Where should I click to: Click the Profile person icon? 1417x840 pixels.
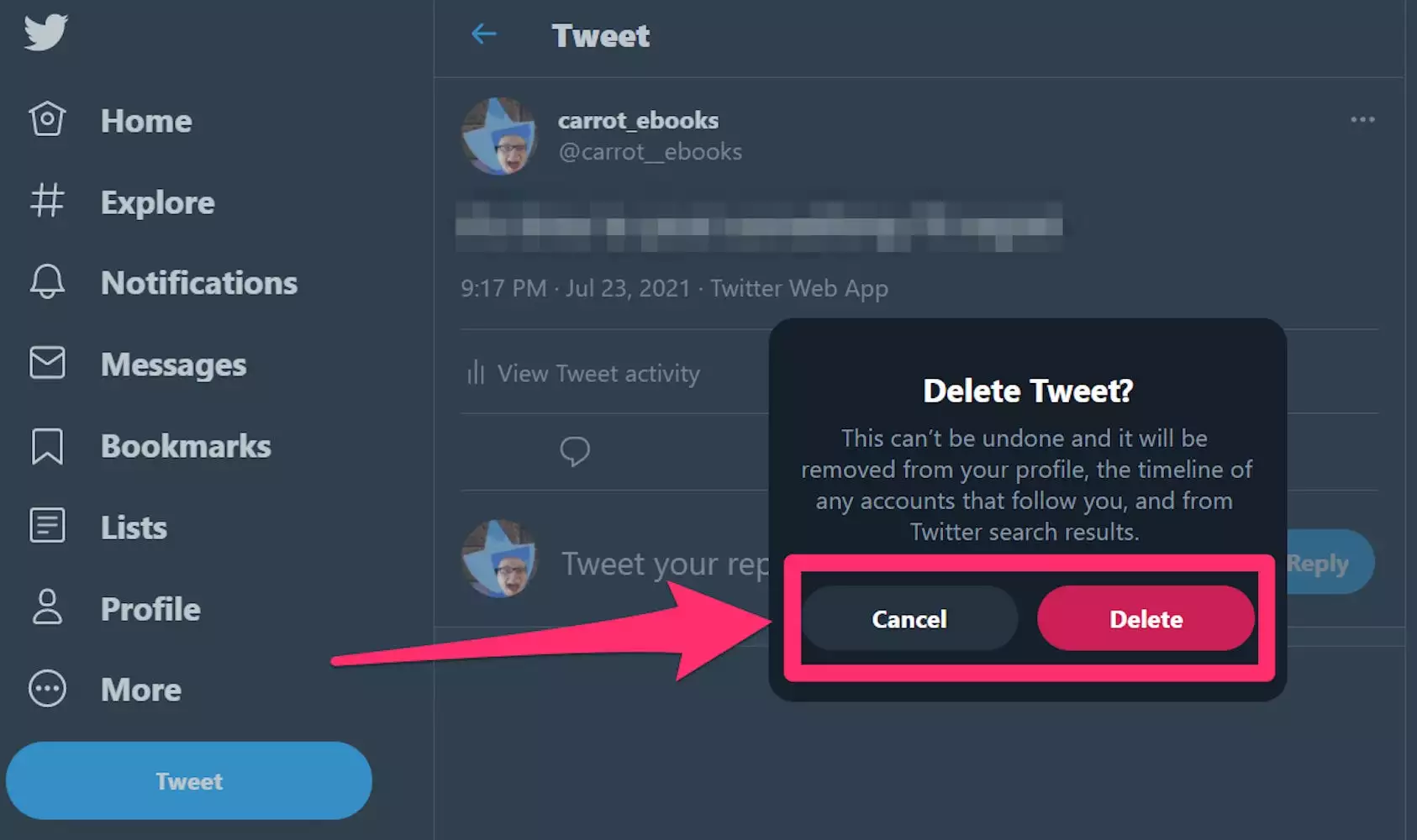coord(47,607)
